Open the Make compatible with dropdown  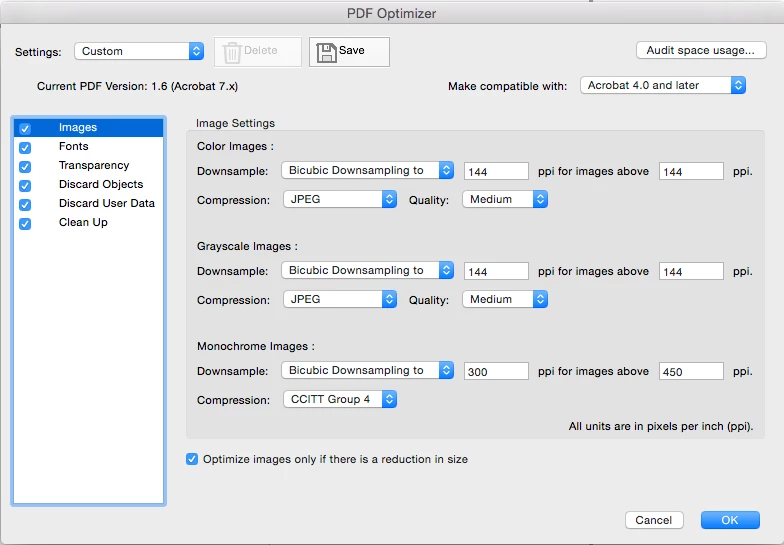(x=663, y=85)
